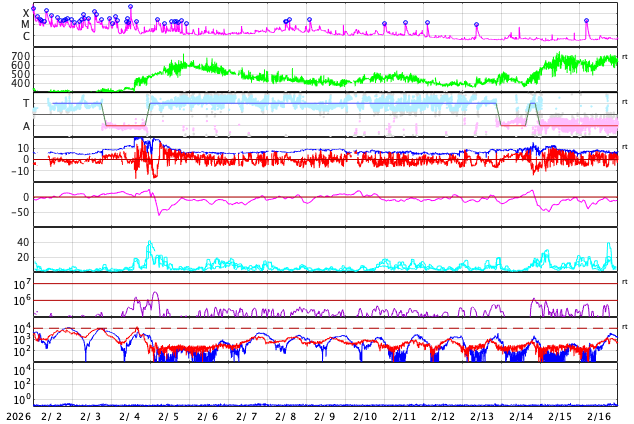Select the 2/2 date label
The width and height of the screenshot is (634, 424).
51,416
